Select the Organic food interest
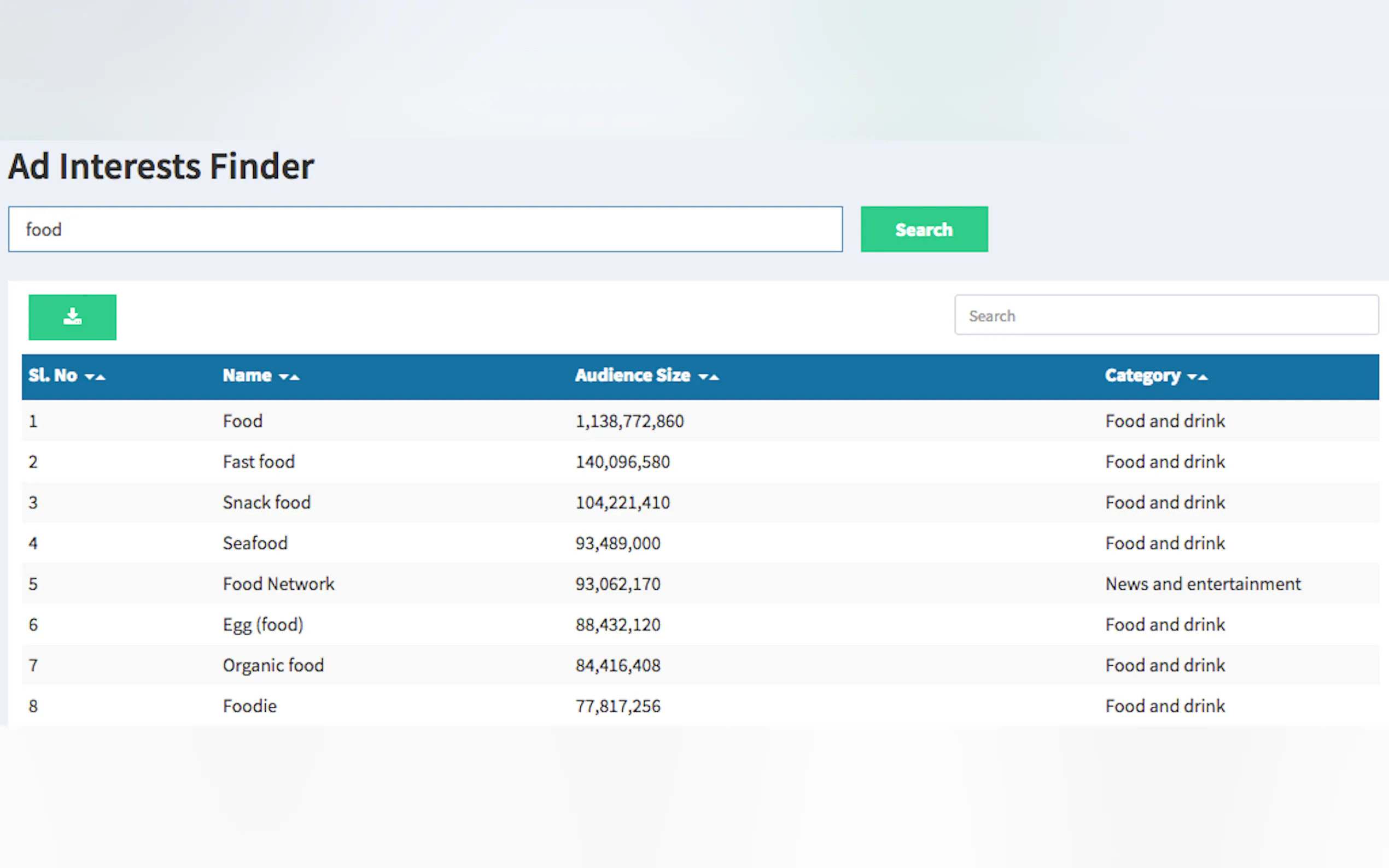The height and width of the screenshot is (868, 1389). (x=273, y=665)
